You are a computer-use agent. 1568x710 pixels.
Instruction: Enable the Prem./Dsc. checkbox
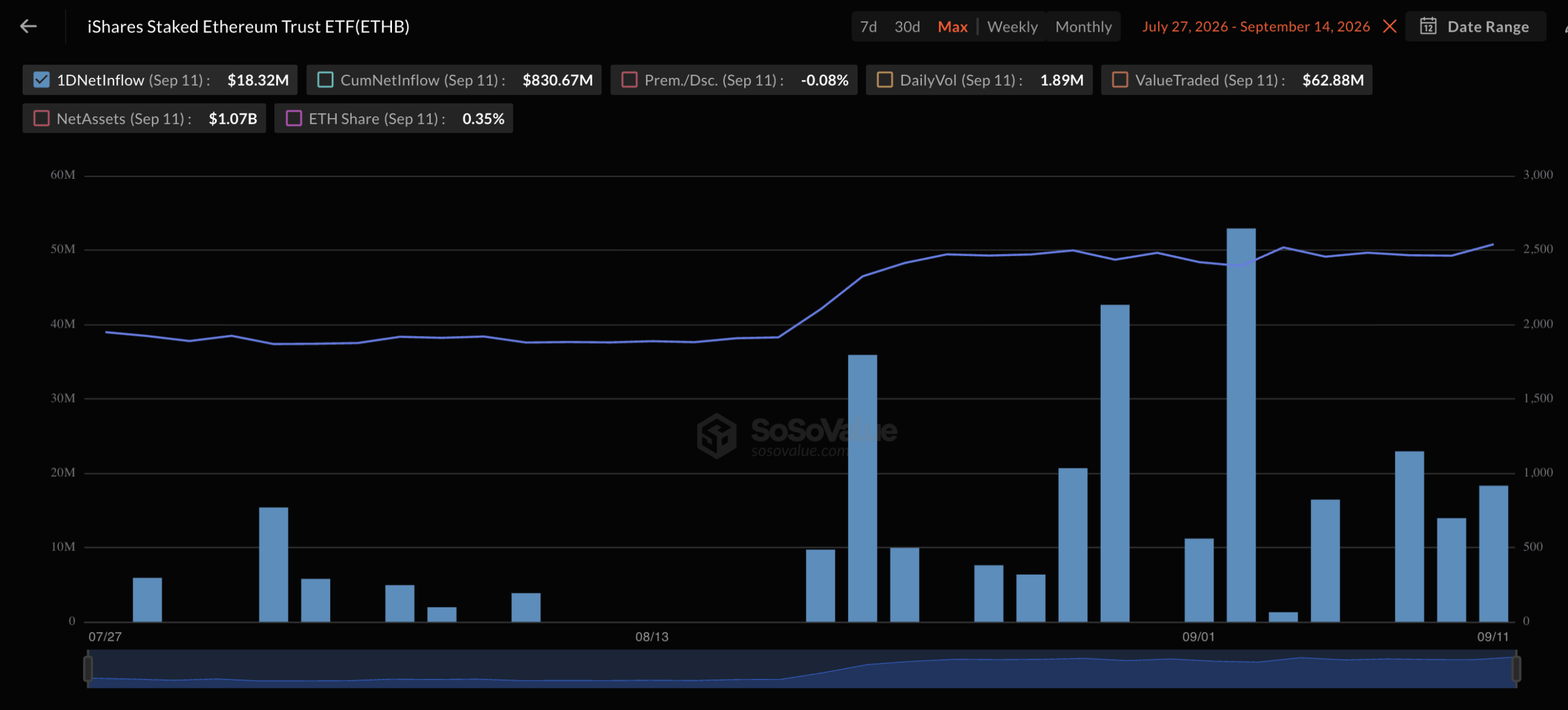pos(630,80)
